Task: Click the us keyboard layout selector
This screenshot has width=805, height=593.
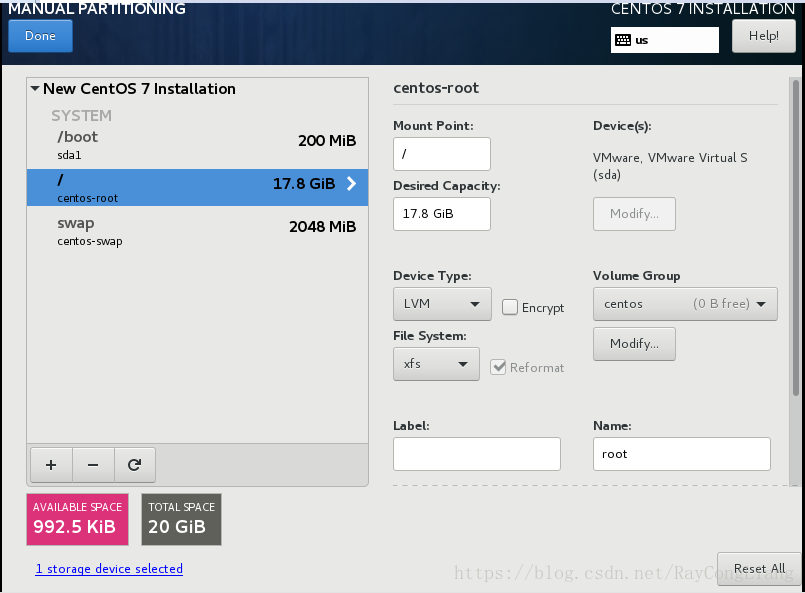Action: [x=665, y=40]
